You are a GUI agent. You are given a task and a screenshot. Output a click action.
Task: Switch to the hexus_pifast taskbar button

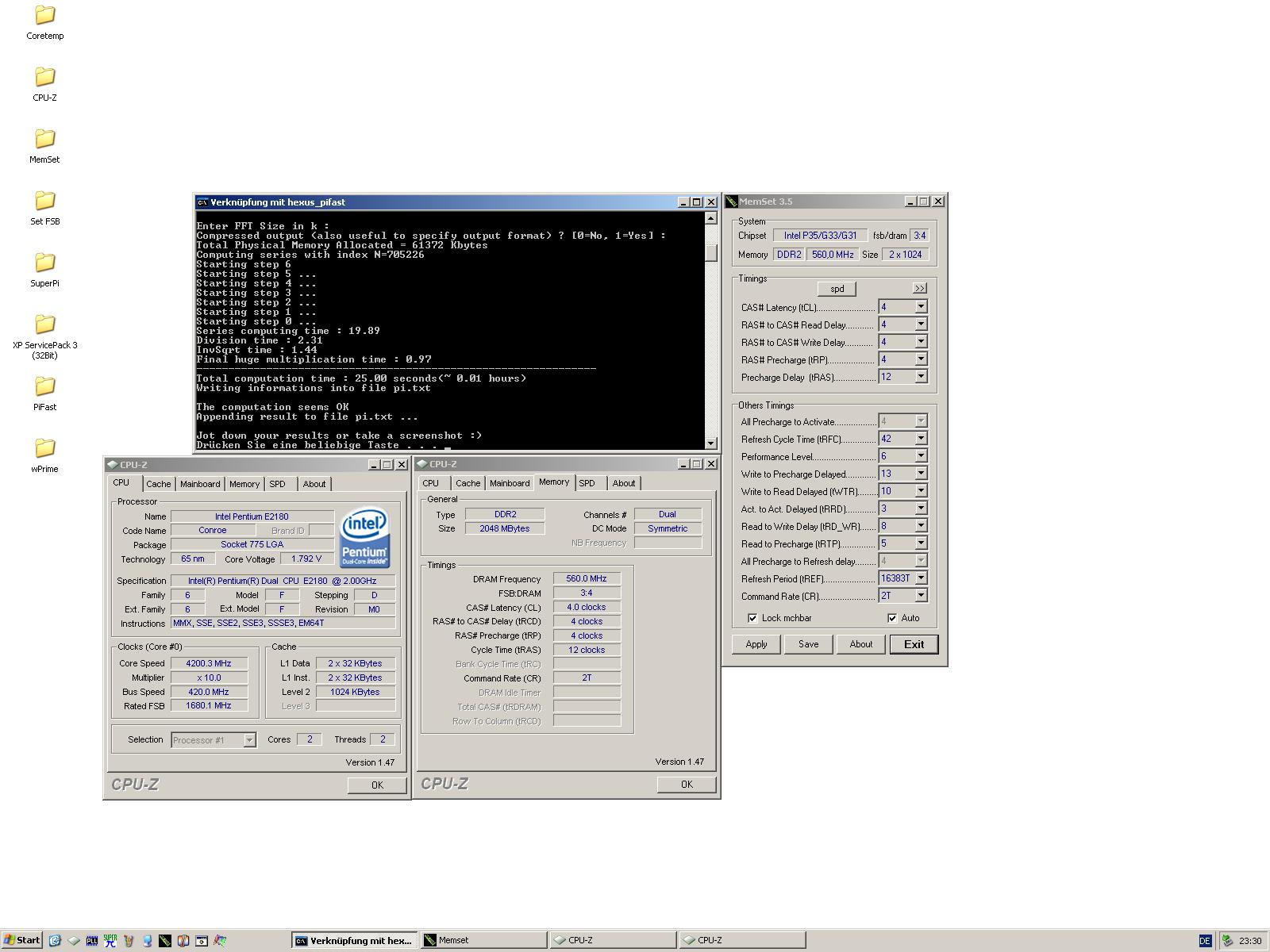[354, 940]
